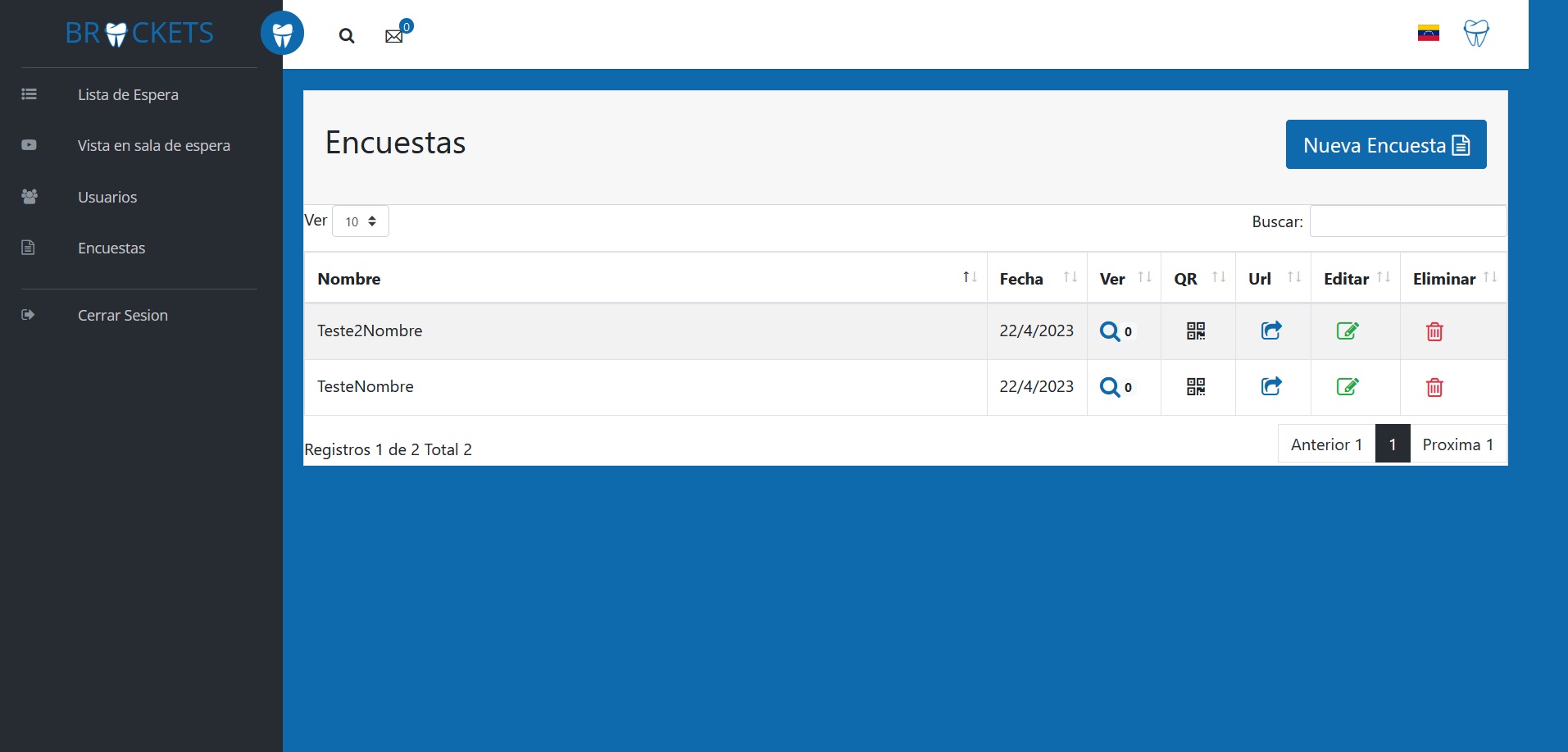1568x752 pixels.
Task: Open Vista en sala de espera
Action: 153,145
